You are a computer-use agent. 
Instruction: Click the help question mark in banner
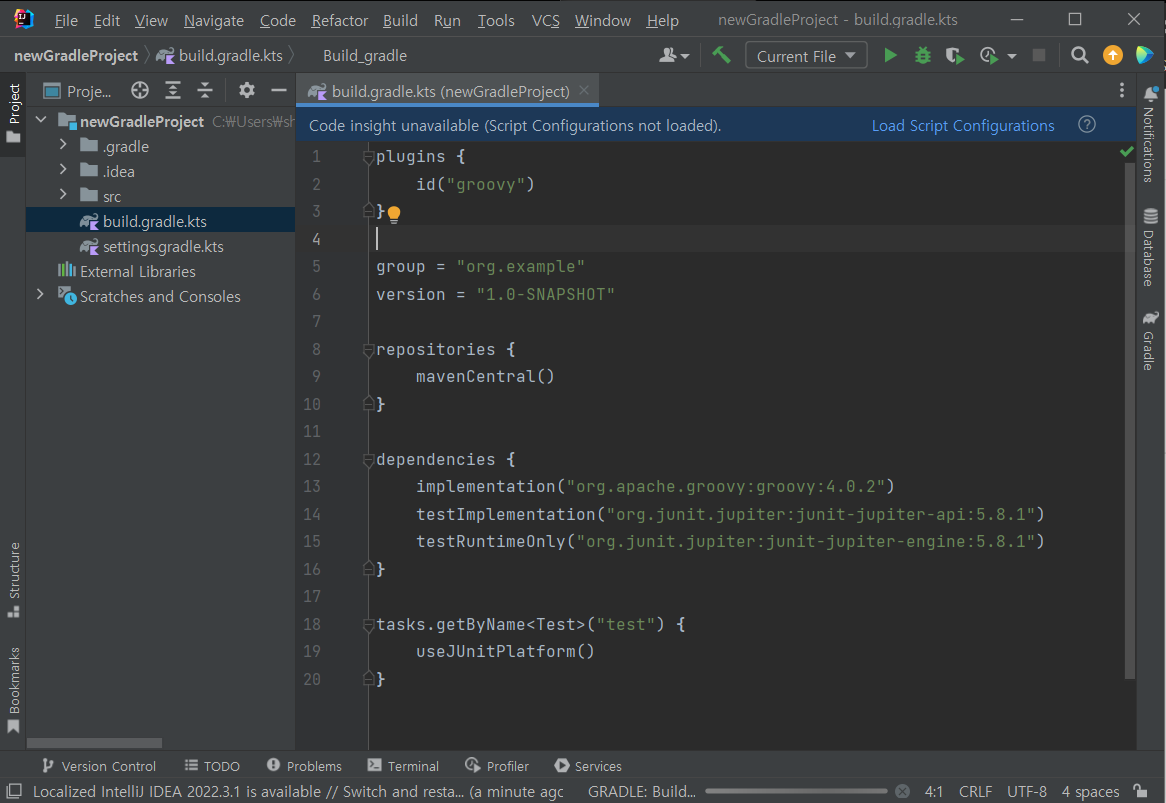(x=1086, y=125)
